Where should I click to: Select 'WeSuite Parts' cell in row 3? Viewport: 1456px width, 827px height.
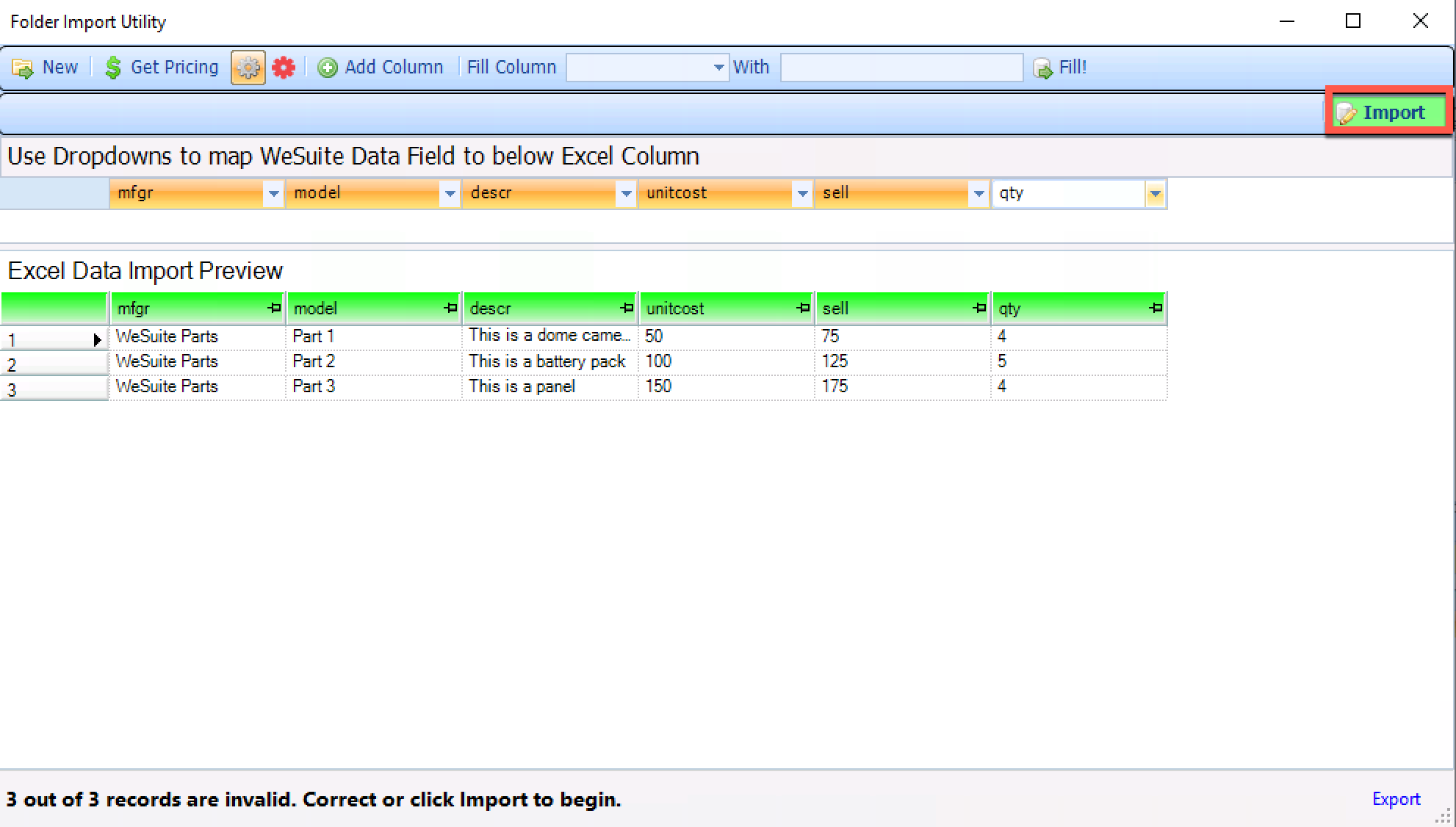pos(197,387)
